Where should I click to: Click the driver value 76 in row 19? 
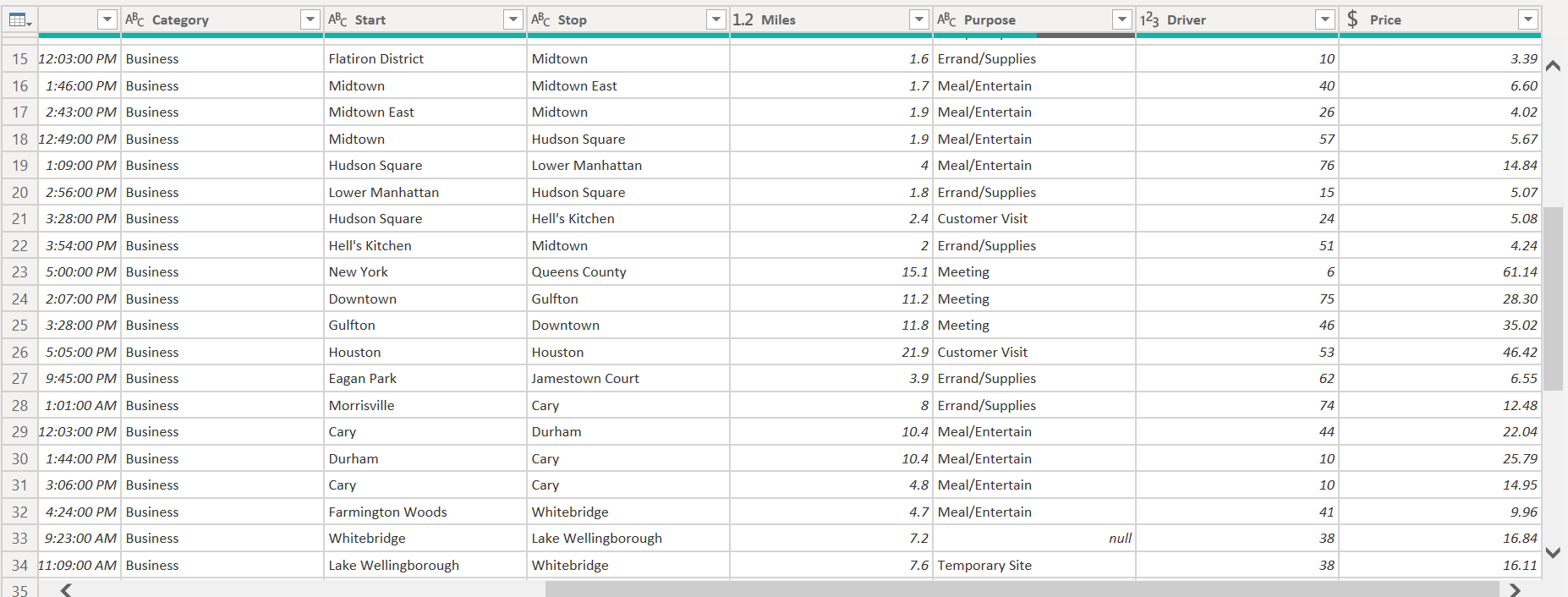(1237, 165)
